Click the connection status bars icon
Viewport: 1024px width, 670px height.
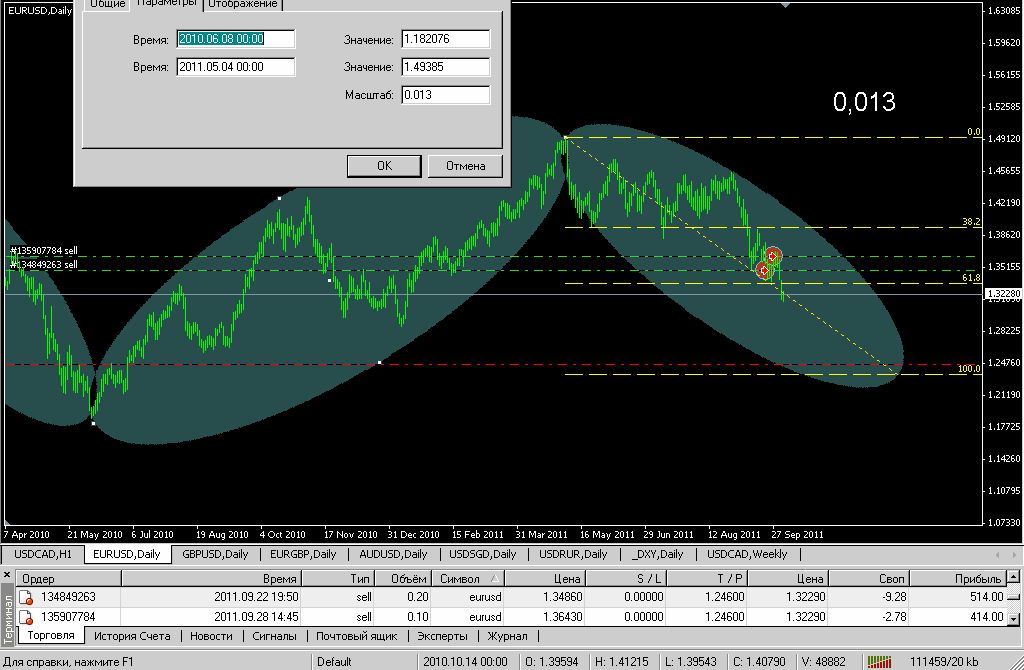(879, 661)
